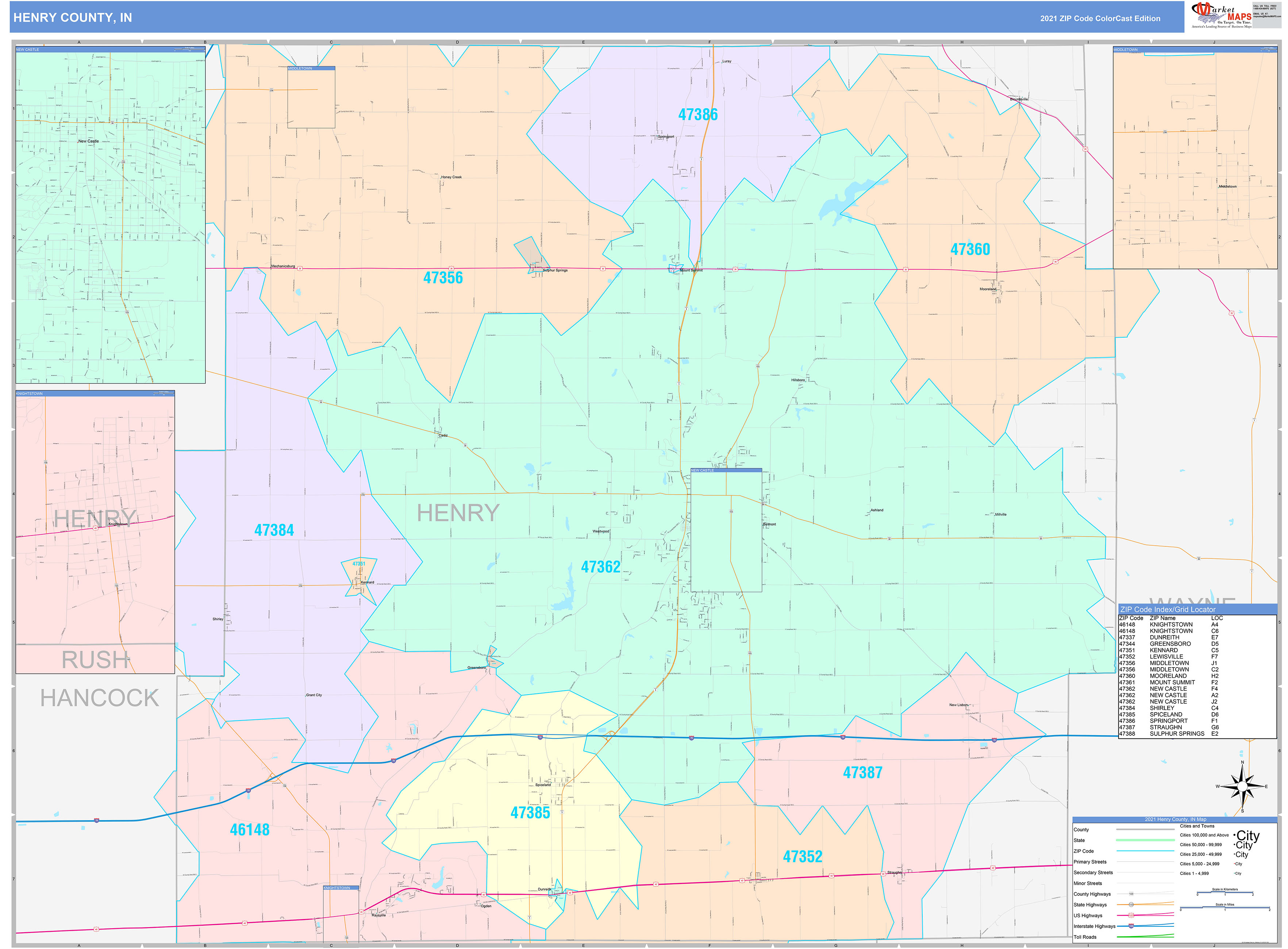Click the Market Maps logo

pyautogui.click(x=1221, y=15)
